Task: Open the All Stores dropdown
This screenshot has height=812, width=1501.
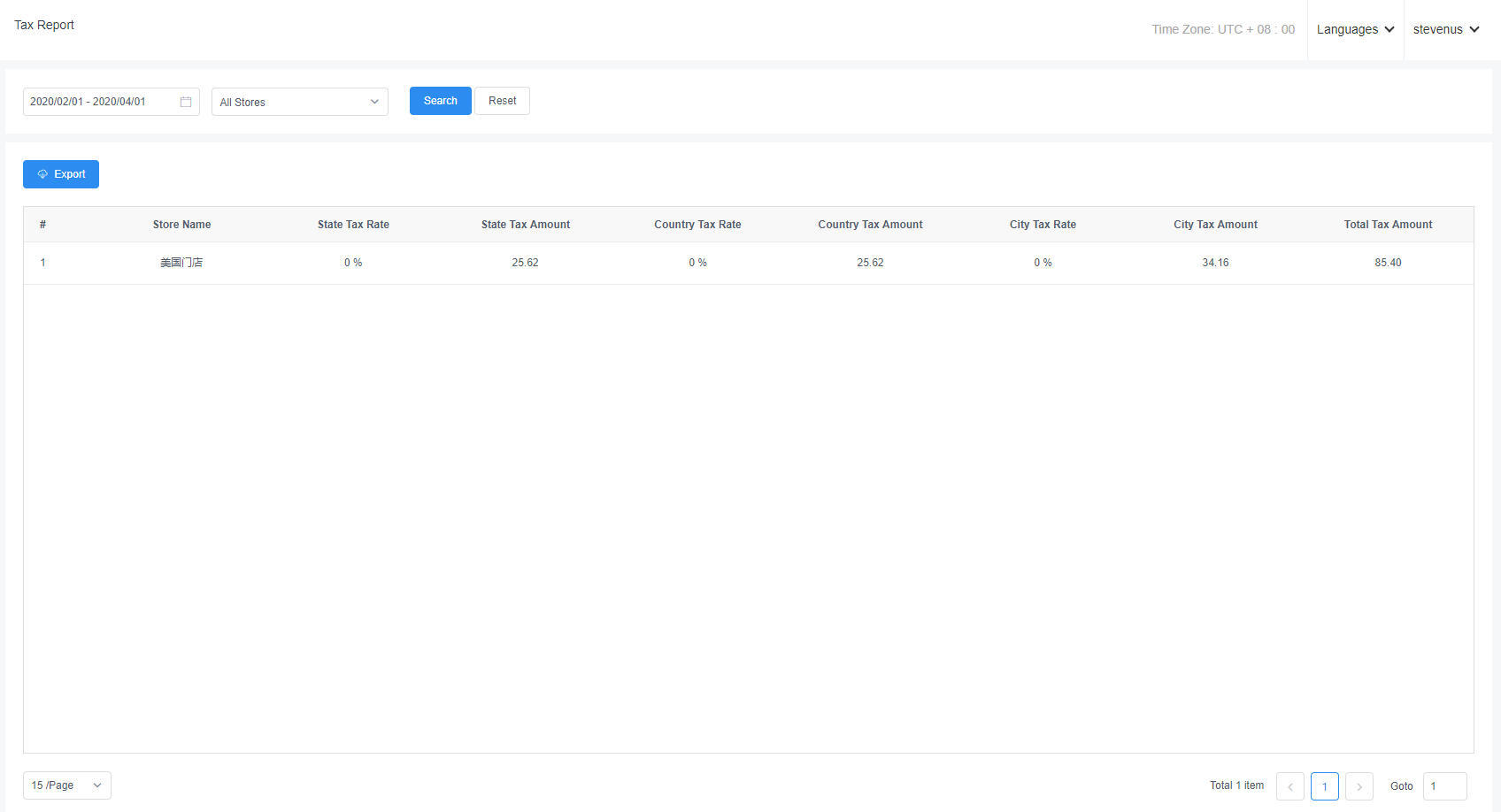Action: tap(299, 102)
